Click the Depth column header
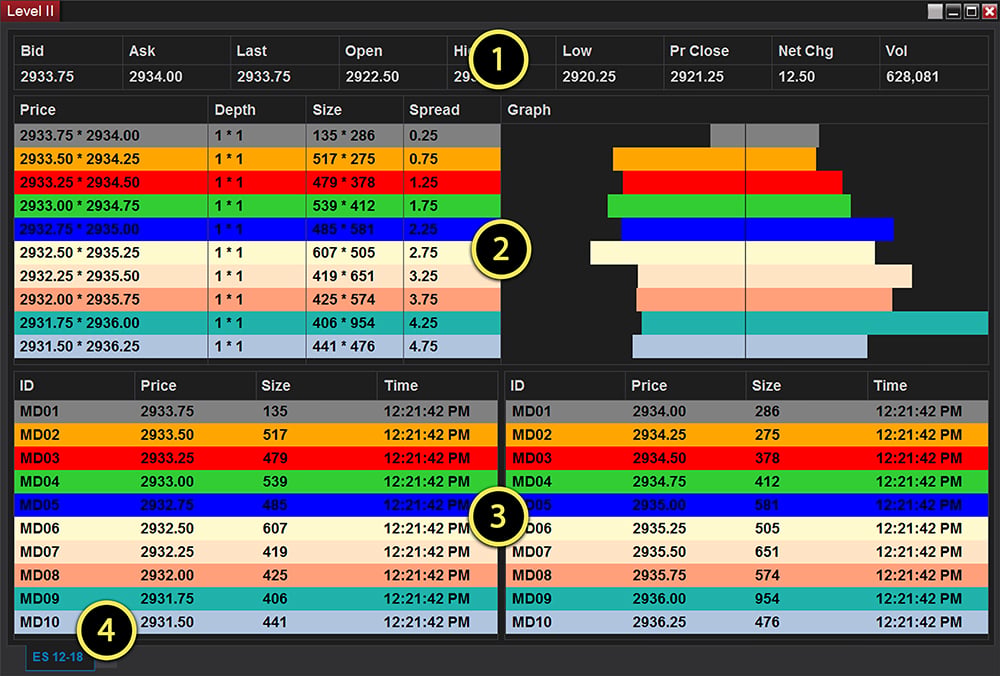Image resolution: width=1000 pixels, height=676 pixels. [235, 110]
